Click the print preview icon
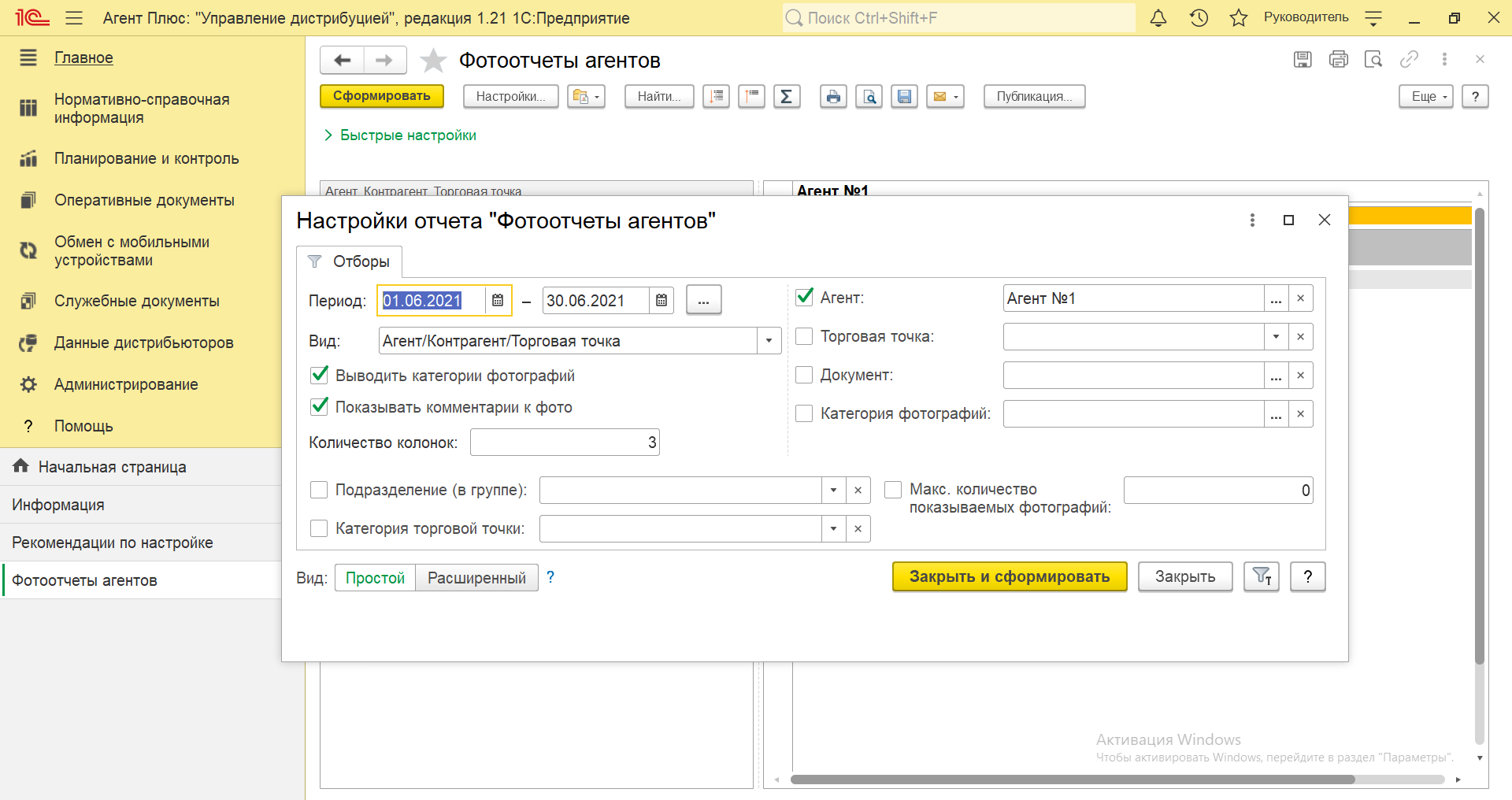This screenshot has width=1512, height=800. (x=869, y=96)
